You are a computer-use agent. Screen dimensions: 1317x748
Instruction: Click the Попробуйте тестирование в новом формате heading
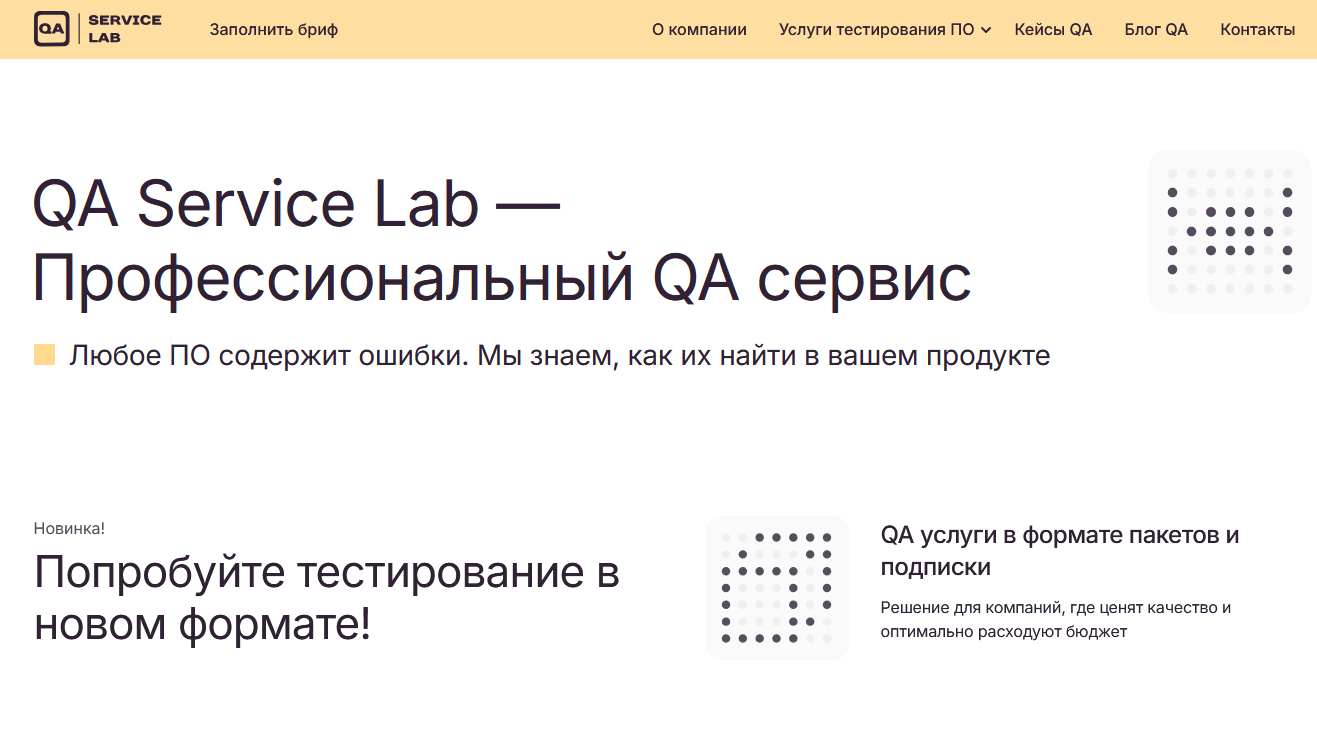point(327,599)
